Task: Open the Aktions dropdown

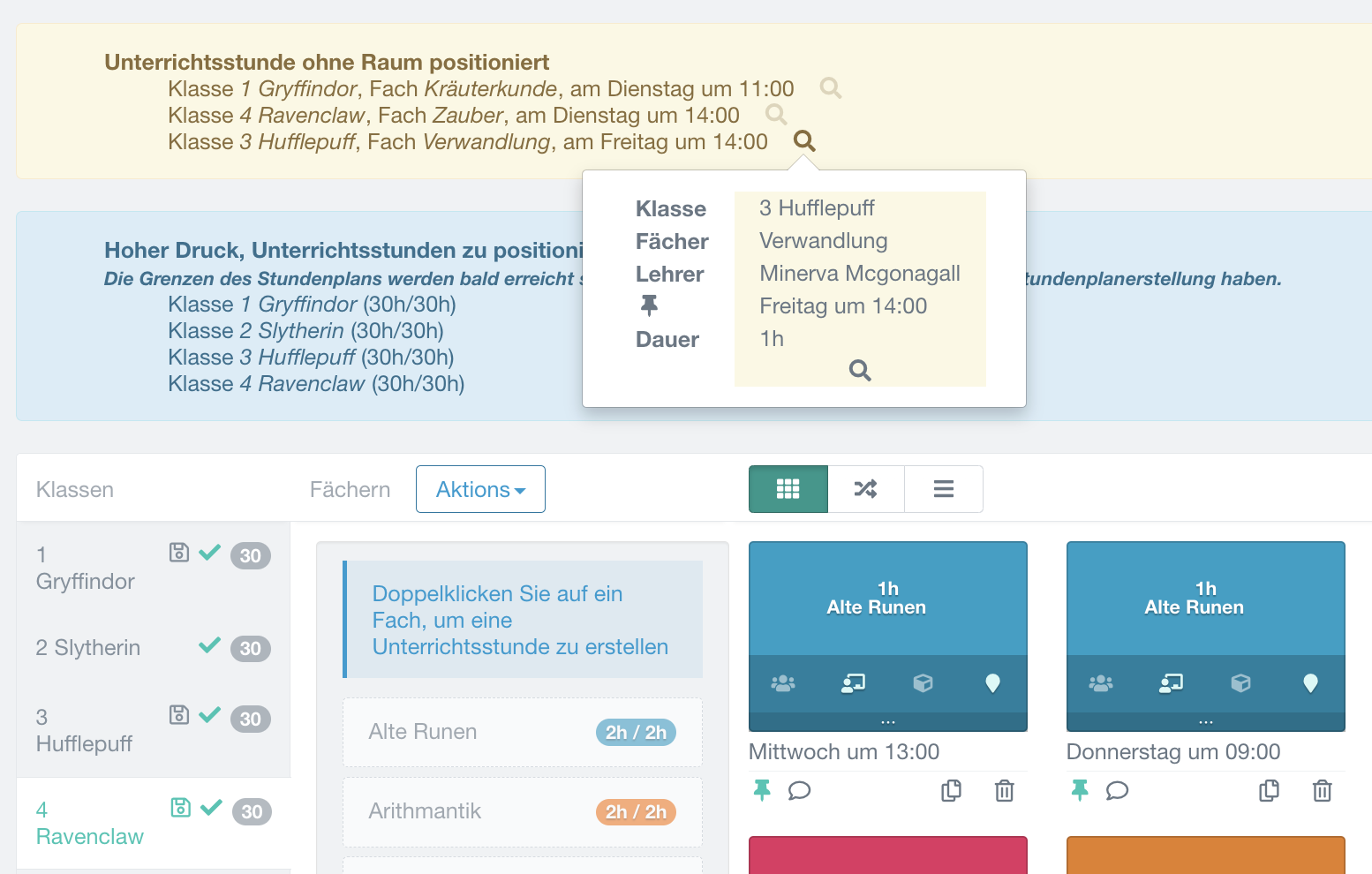Action: (480, 489)
